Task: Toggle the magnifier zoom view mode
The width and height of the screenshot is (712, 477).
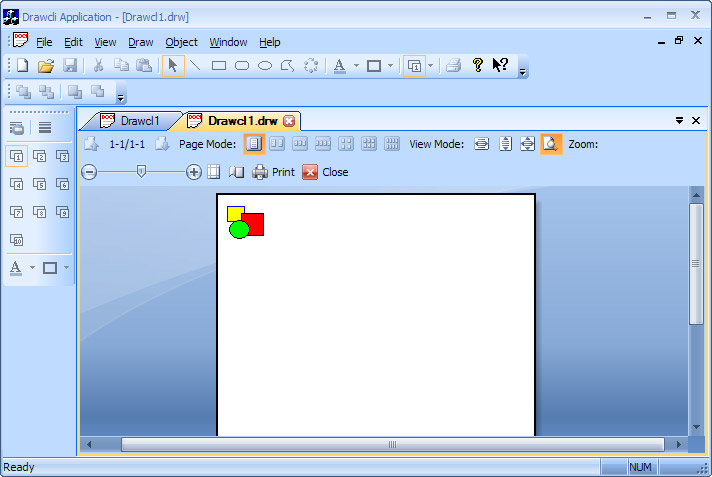Action: [x=551, y=144]
